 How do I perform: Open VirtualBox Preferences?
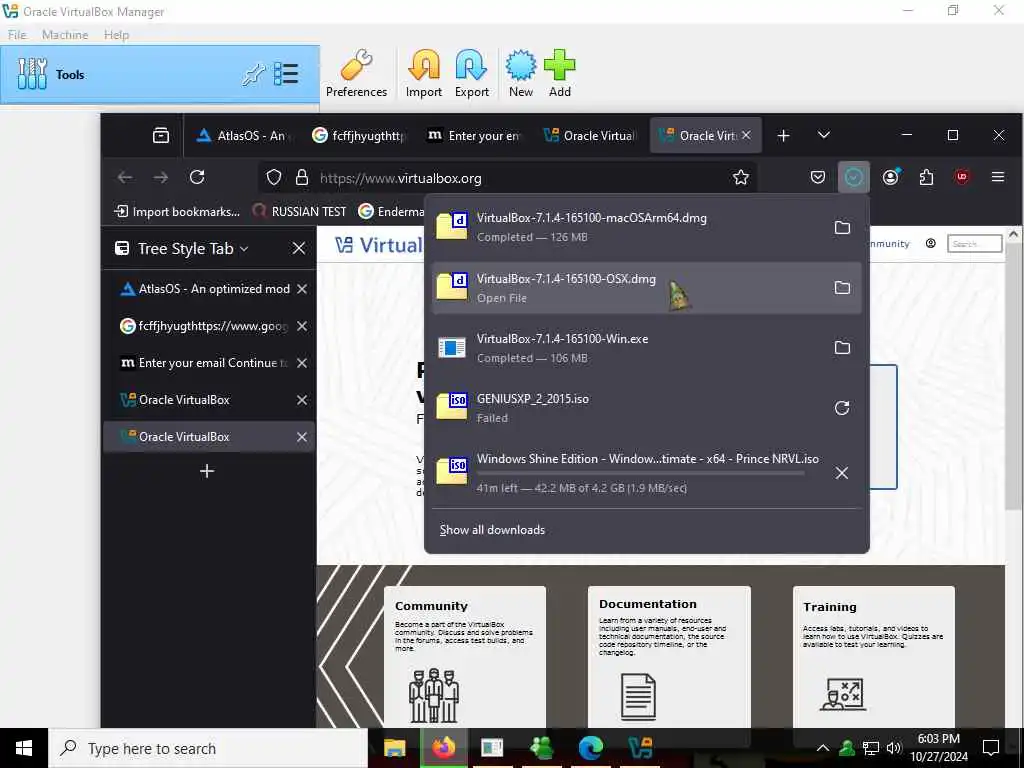click(356, 73)
